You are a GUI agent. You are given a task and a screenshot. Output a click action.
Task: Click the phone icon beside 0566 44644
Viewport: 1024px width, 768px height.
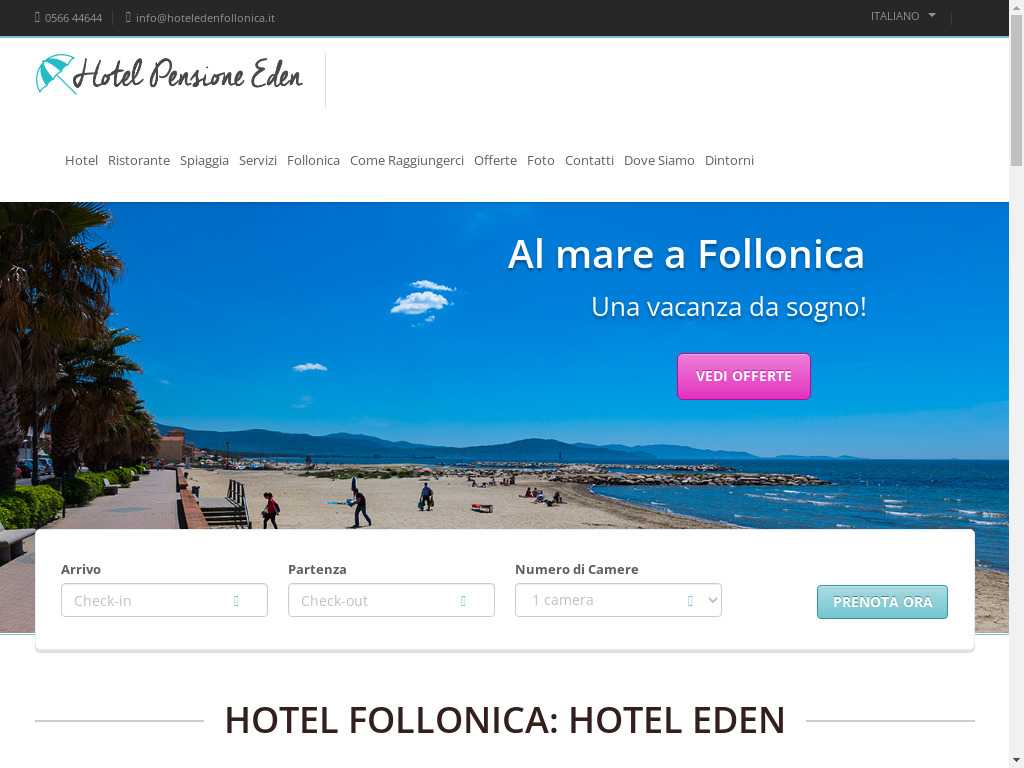37,18
